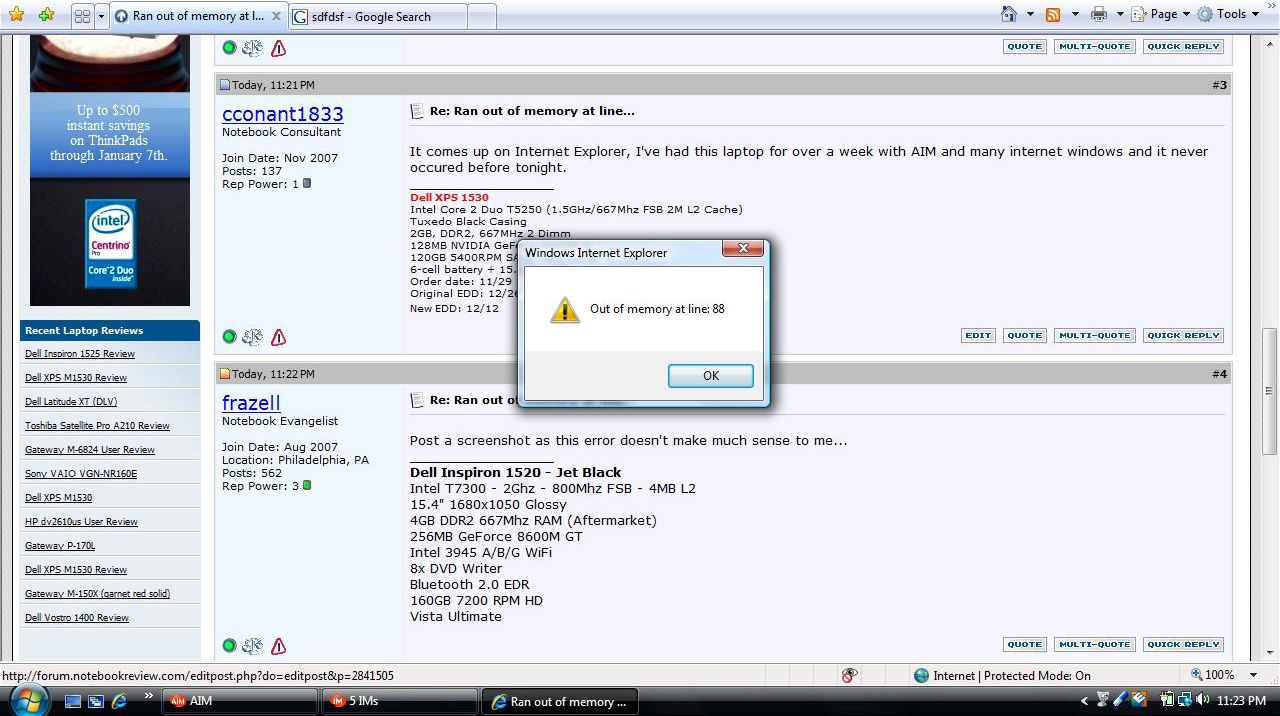Screen dimensions: 1280x716
Task: Close the 'Ran out of memory' tab
Action: coord(277,16)
